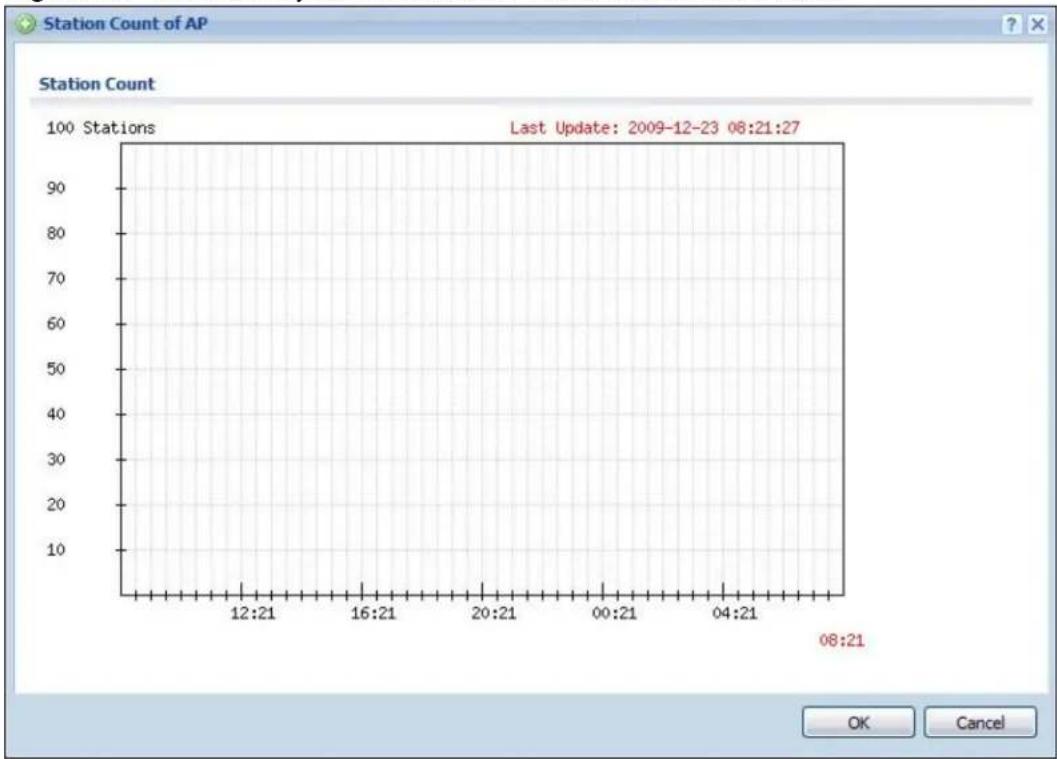Click the 10 y-axis label
This screenshot has height=759, width=1057.
pyautogui.click(x=56, y=549)
